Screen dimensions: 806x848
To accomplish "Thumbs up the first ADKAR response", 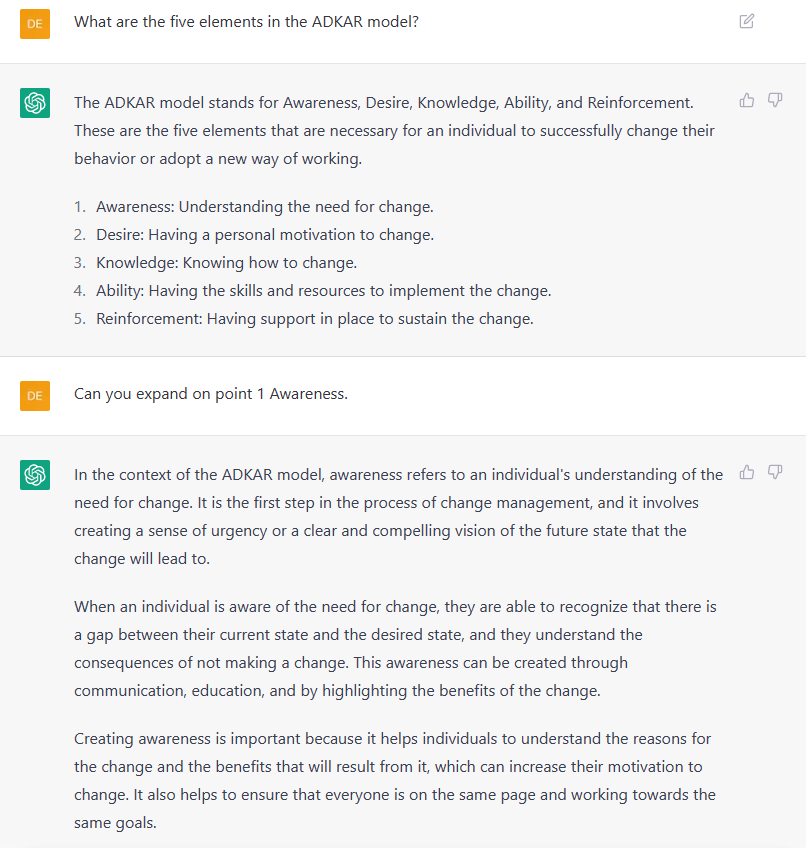I will pyautogui.click(x=746, y=100).
